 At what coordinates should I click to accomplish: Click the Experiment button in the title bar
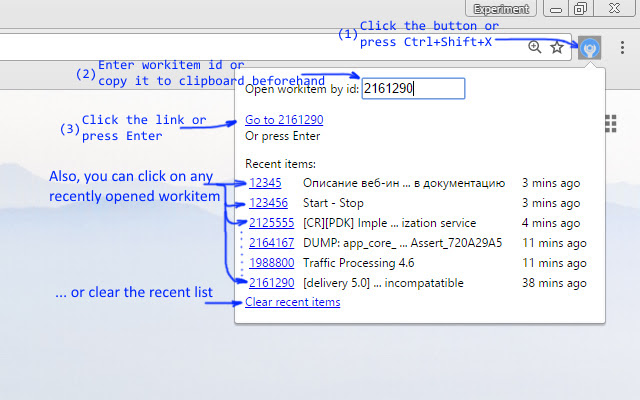click(x=501, y=9)
